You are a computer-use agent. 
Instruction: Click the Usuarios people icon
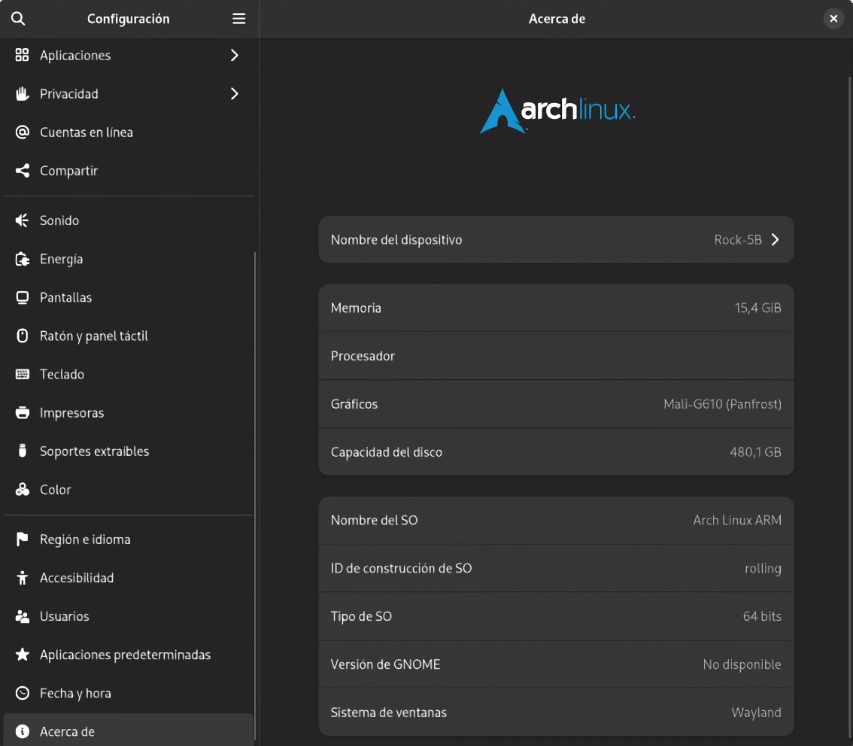(x=22, y=616)
